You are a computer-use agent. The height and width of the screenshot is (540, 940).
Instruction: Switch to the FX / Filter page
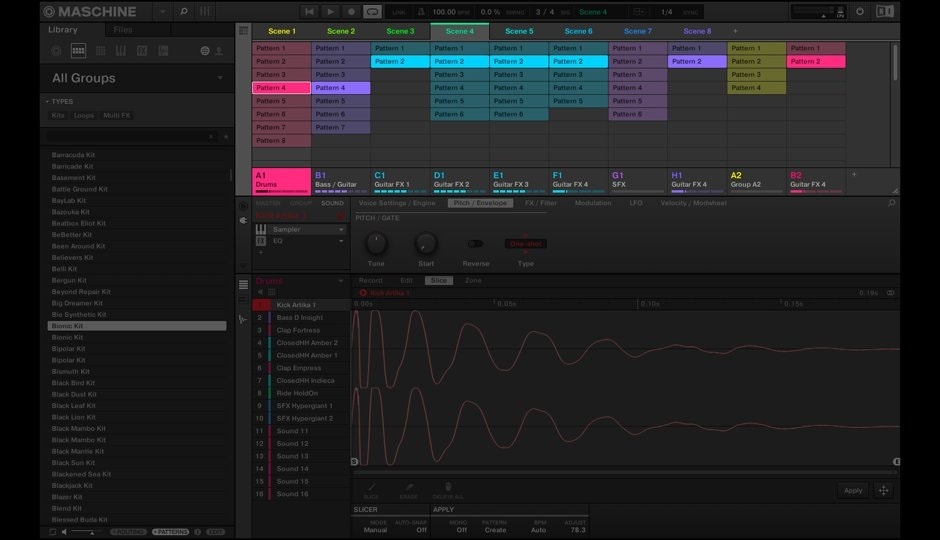[541, 203]
